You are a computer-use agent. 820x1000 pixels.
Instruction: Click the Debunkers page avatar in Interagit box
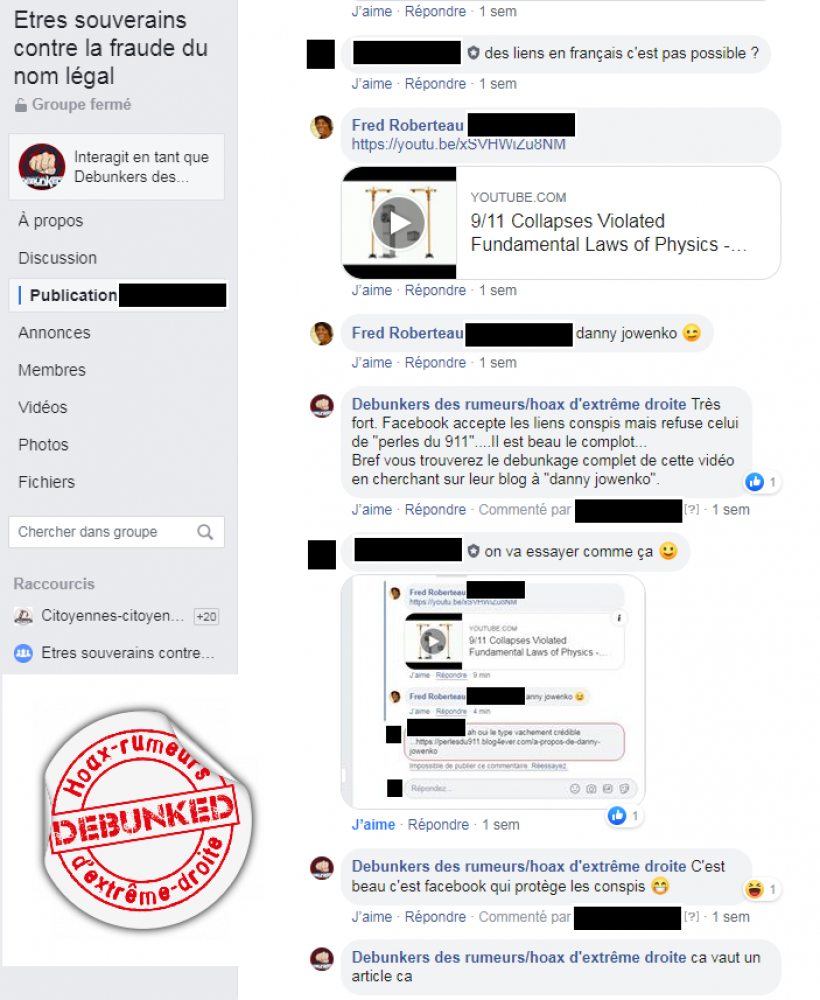pos(41,167)
